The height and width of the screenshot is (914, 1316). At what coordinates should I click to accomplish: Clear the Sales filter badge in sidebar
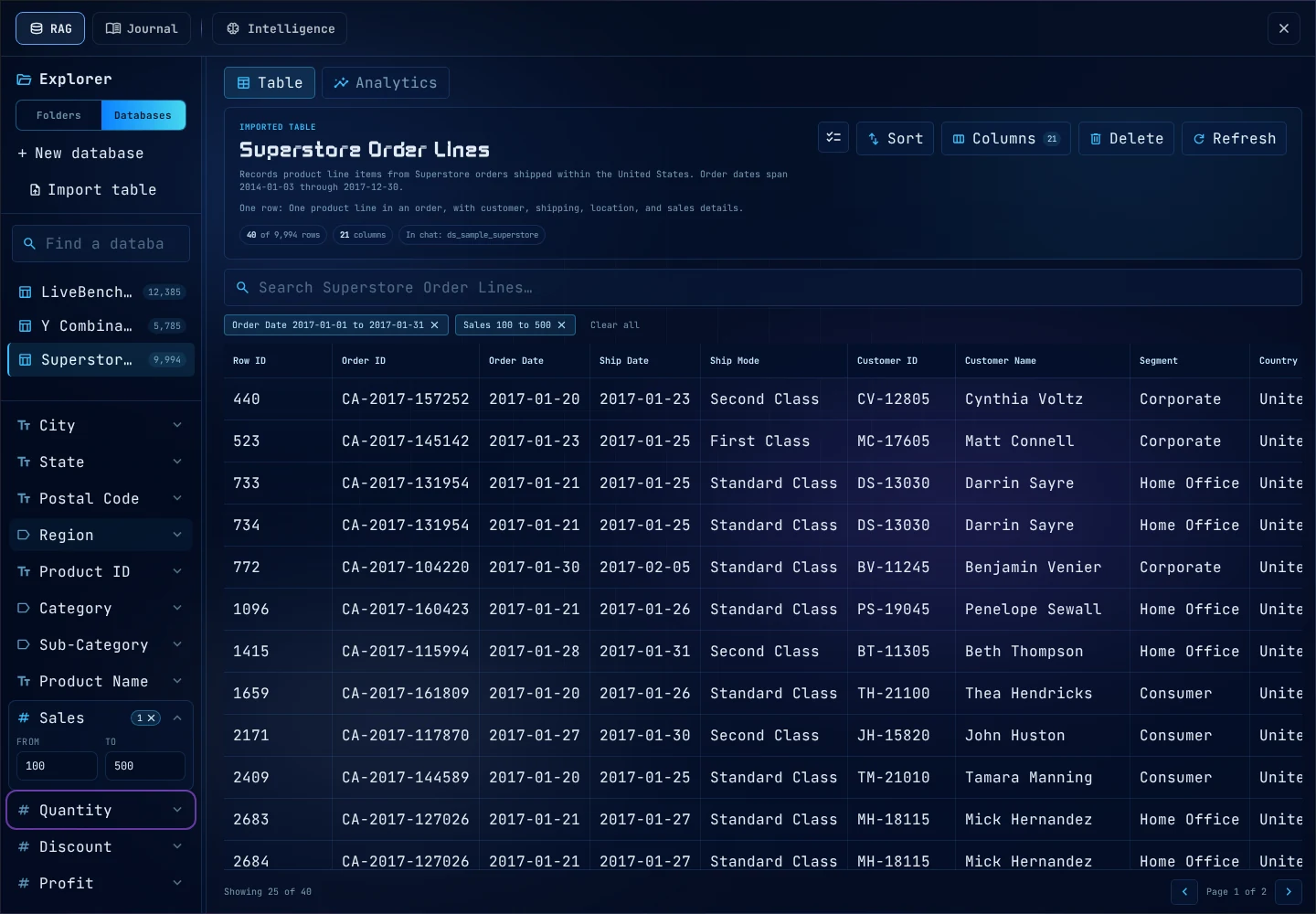[x=152, y=717]
